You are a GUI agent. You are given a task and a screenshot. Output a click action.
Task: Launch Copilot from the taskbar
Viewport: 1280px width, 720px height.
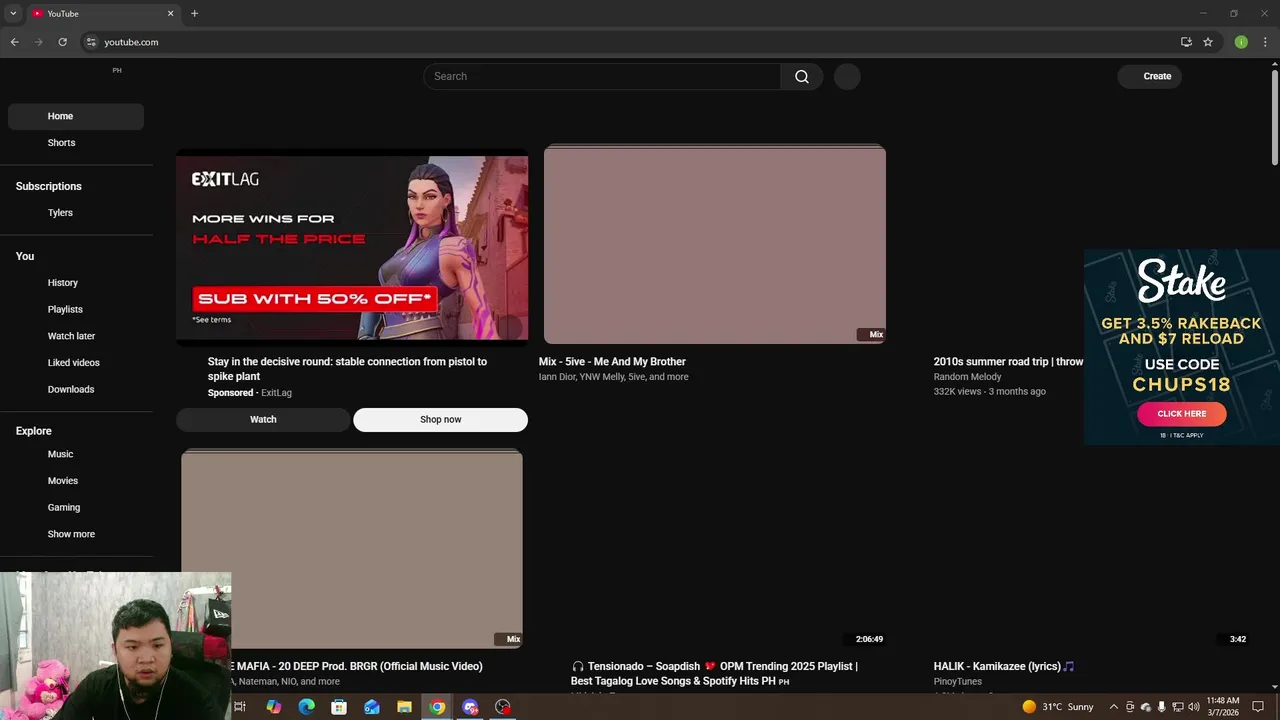point(273,707)
